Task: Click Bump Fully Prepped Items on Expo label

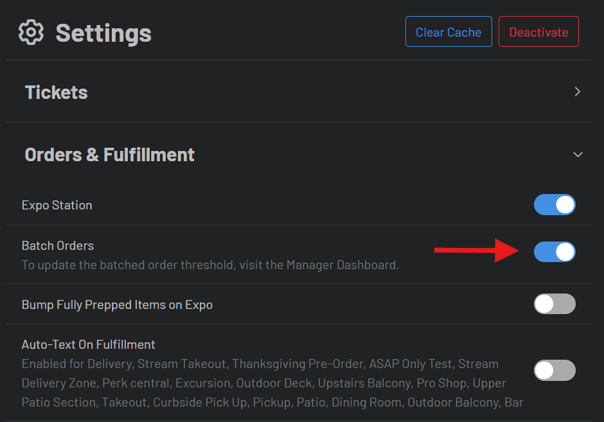Action: click(117, 304)
